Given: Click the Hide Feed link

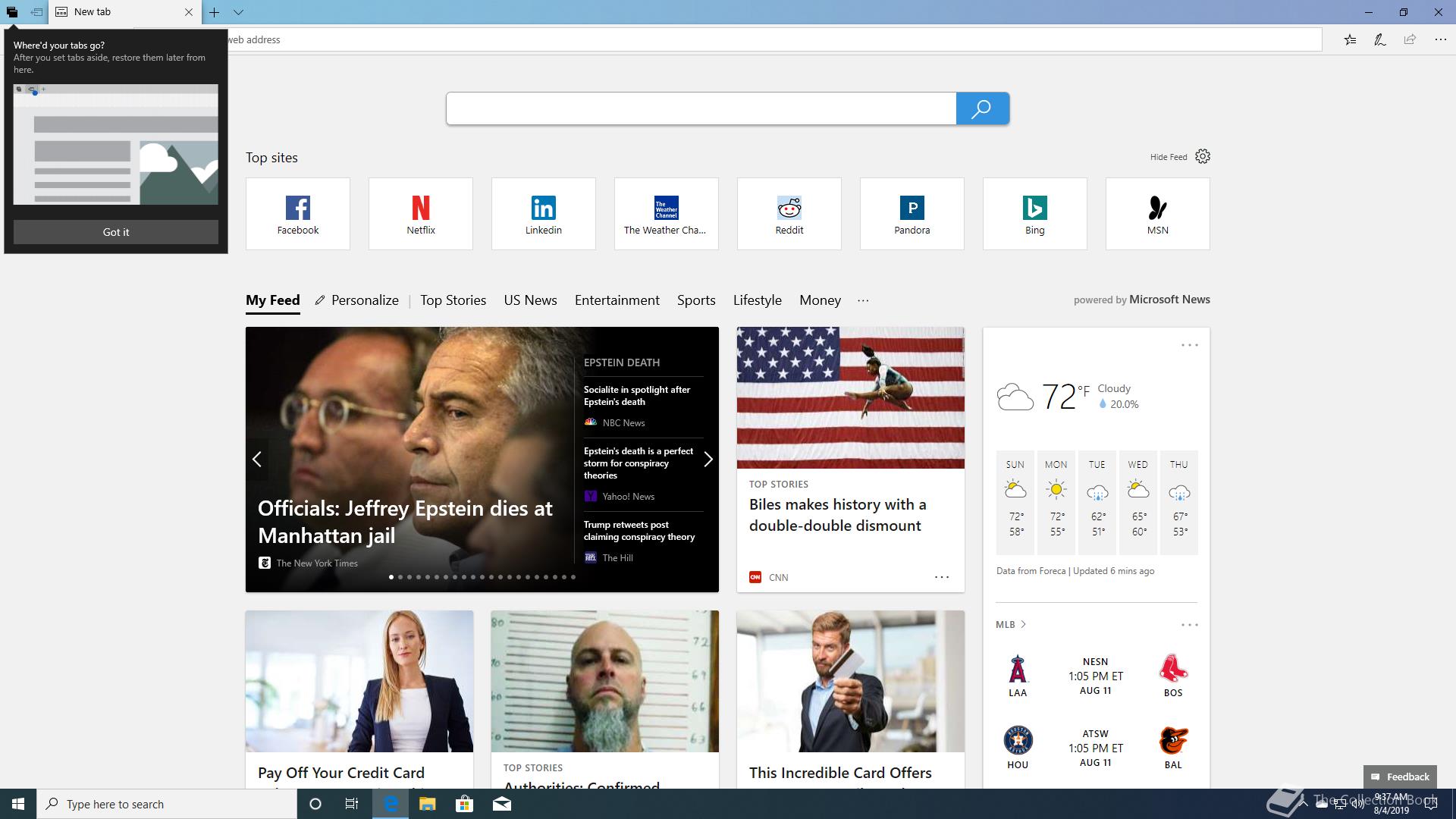Looking at the screenshot, I should coord(1169,157).
